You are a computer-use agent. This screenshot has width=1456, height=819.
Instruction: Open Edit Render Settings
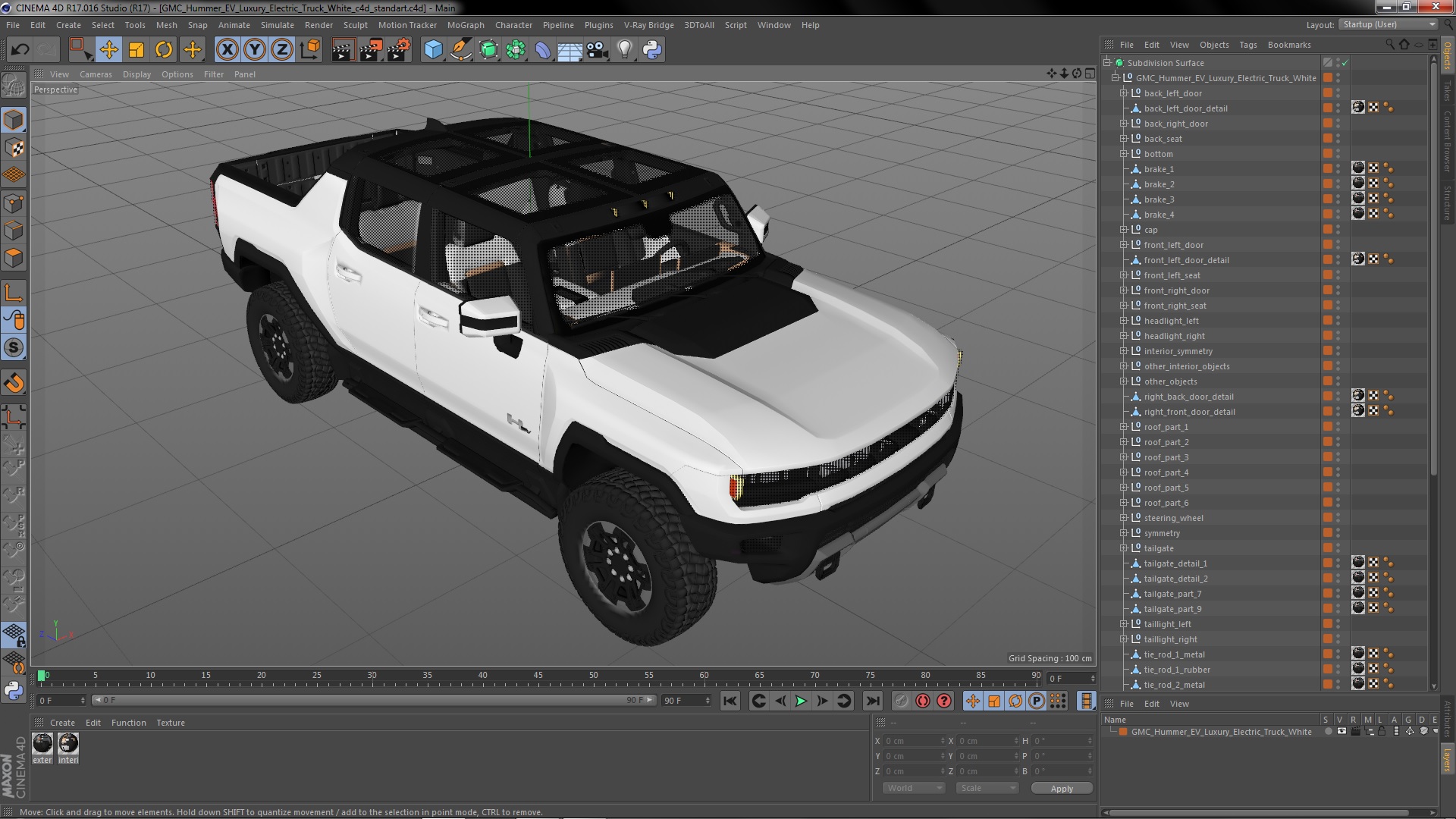coord(398,50)
